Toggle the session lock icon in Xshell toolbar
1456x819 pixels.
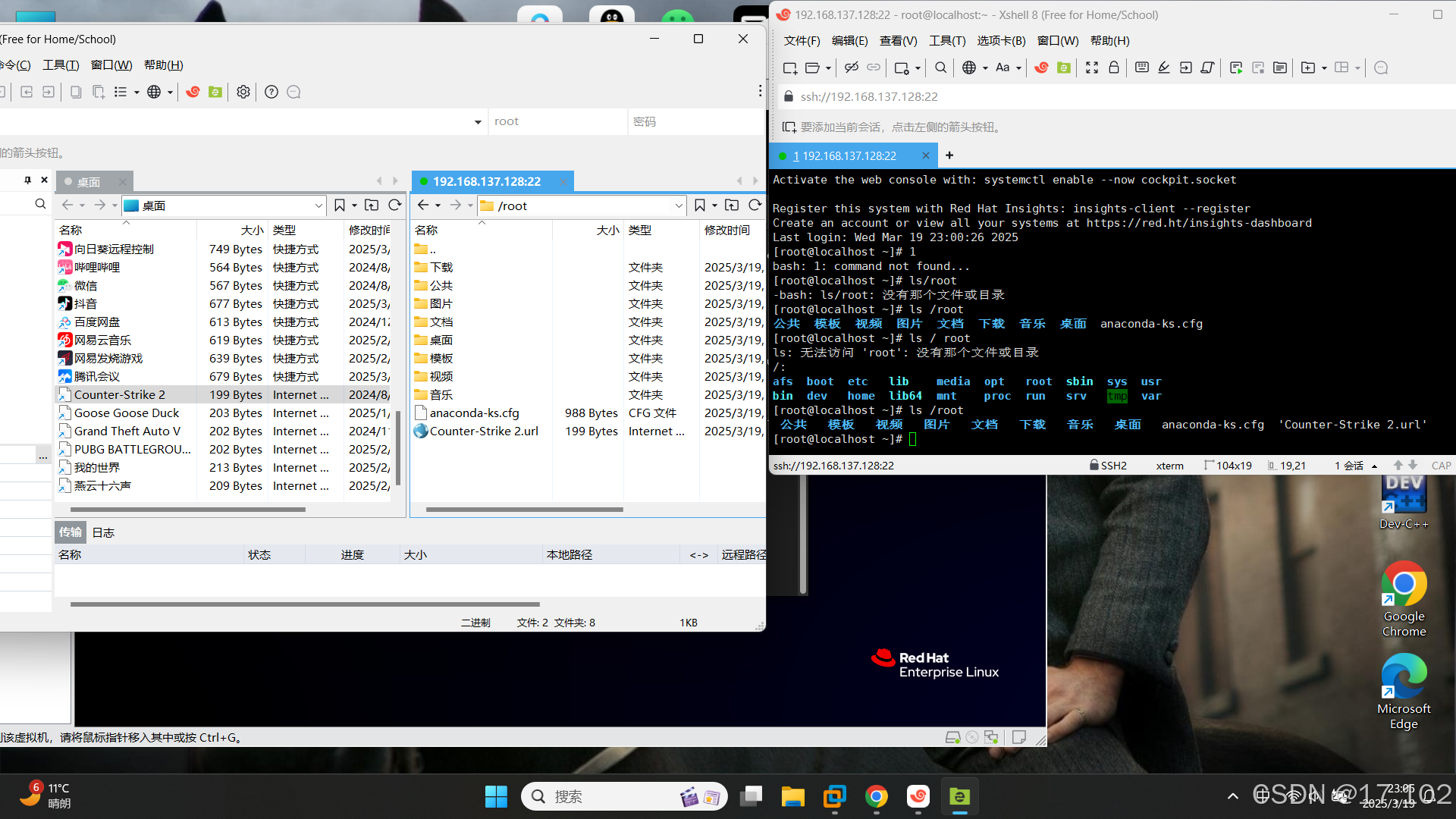pyautogui.click(x=1114, y=67)
